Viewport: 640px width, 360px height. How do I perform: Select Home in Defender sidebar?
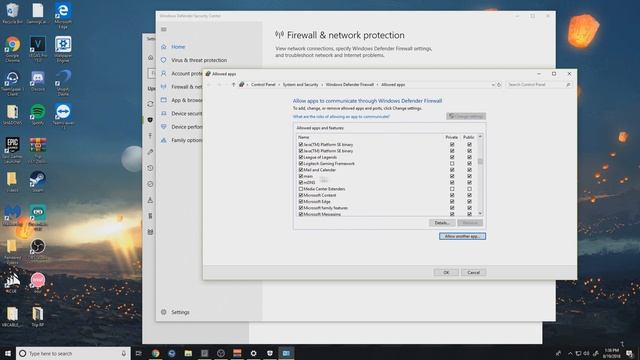(178, 47)
